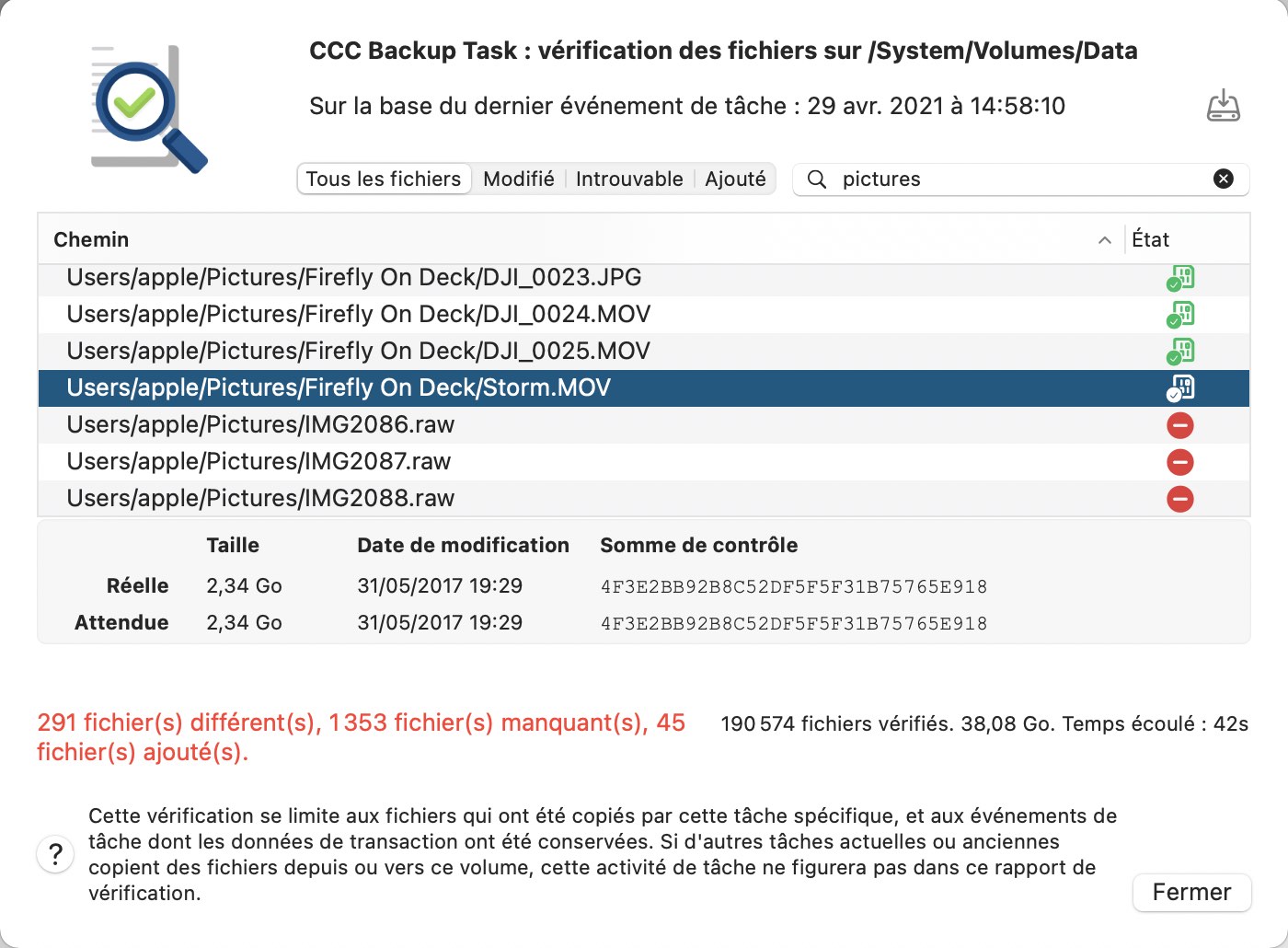Click missing status icon for IMG2088.raw
This screenshot has height=948, width=1288.
click(1180, 499)
